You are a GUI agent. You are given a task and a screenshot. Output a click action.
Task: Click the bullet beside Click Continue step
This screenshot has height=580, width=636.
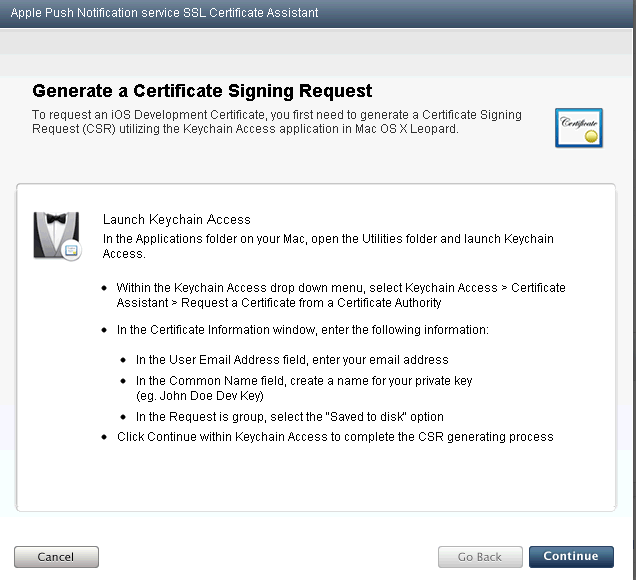(x=106, y=437)
